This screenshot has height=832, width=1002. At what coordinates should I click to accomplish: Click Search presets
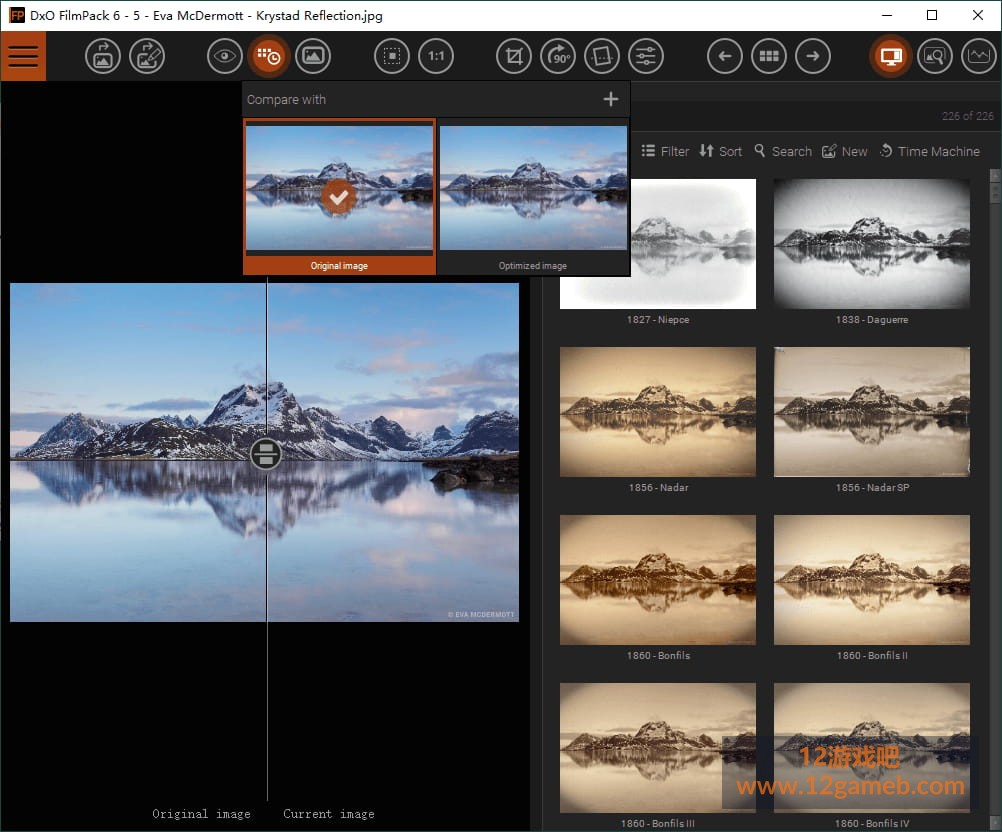point(783,151)
